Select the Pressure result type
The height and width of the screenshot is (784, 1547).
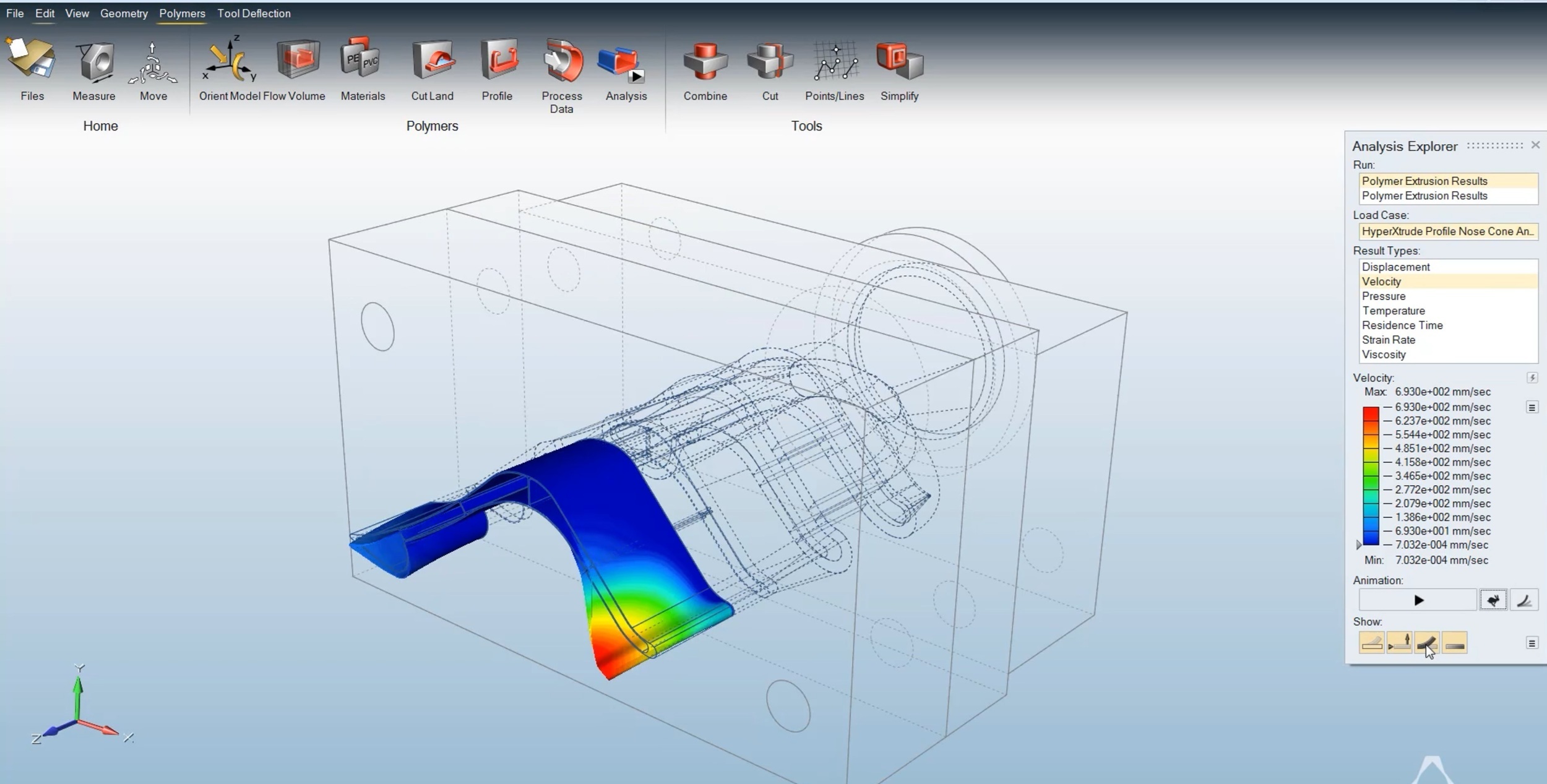tap(1448, 296)
